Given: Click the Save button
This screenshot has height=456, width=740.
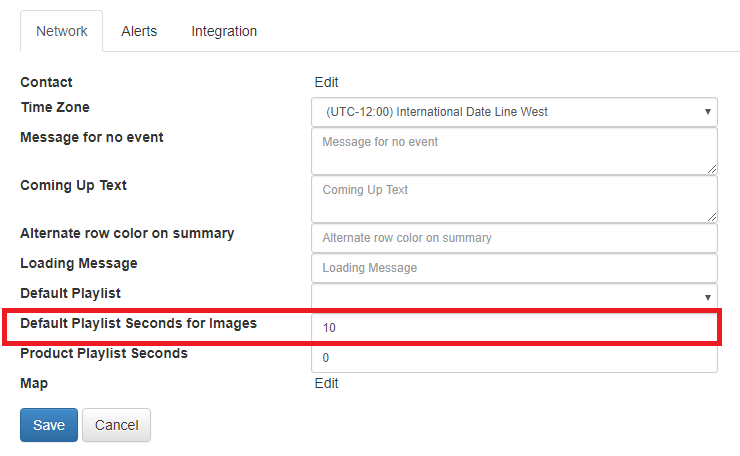Looking at the screenshot, I should [49, 425].
